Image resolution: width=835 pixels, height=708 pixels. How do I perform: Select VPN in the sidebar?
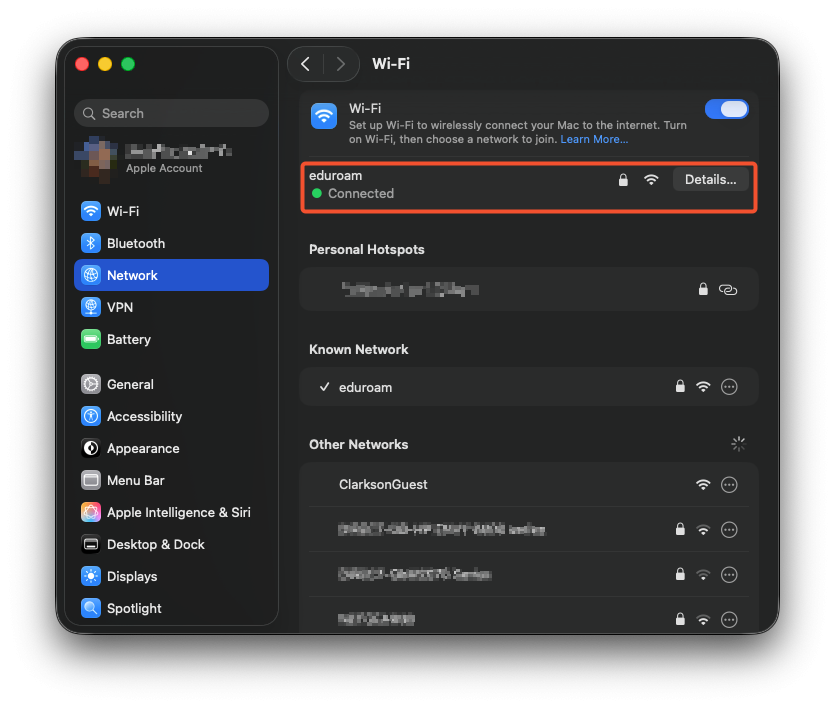coord(171,307)
